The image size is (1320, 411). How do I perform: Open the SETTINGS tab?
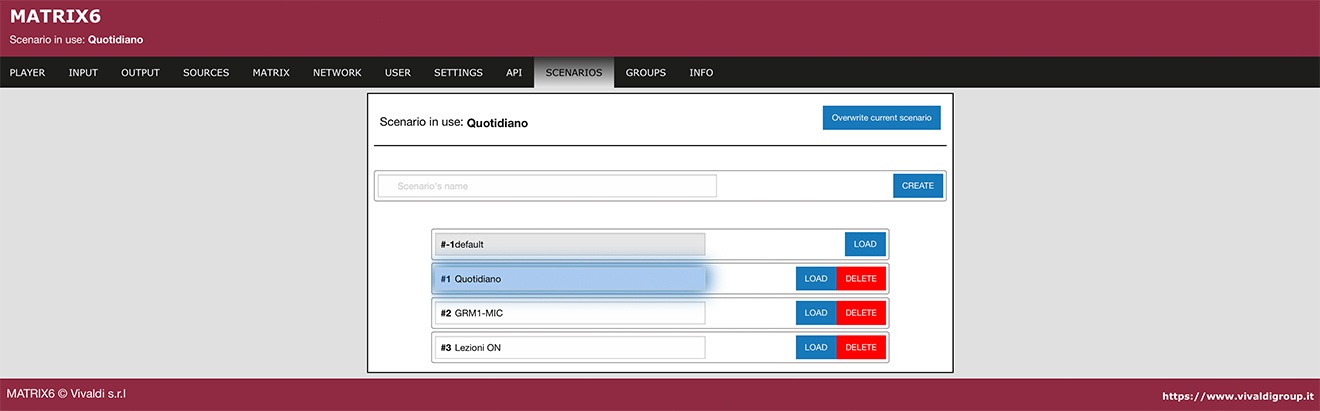[458, 73]
